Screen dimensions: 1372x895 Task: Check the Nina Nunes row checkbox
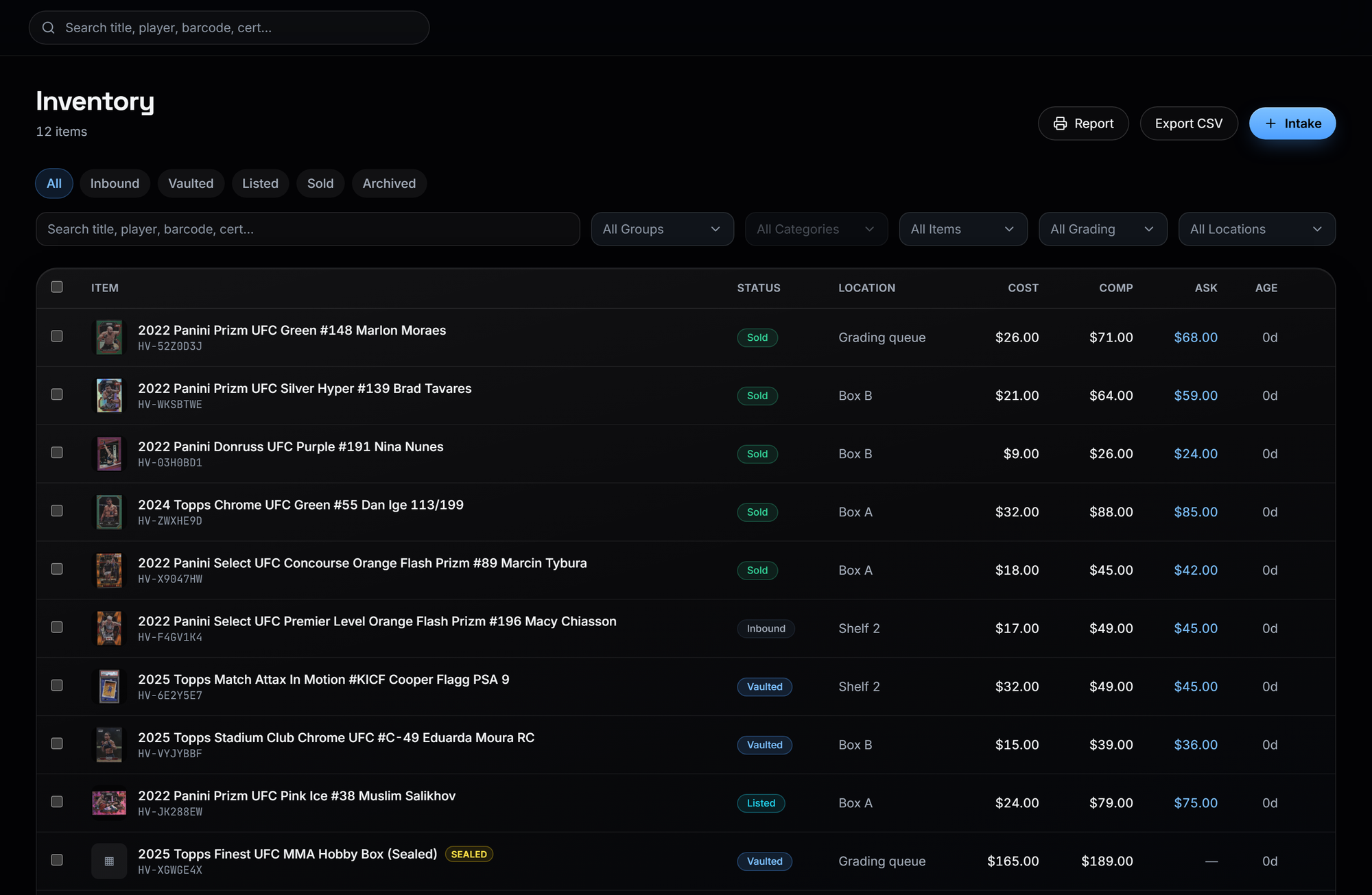[57, 453]
